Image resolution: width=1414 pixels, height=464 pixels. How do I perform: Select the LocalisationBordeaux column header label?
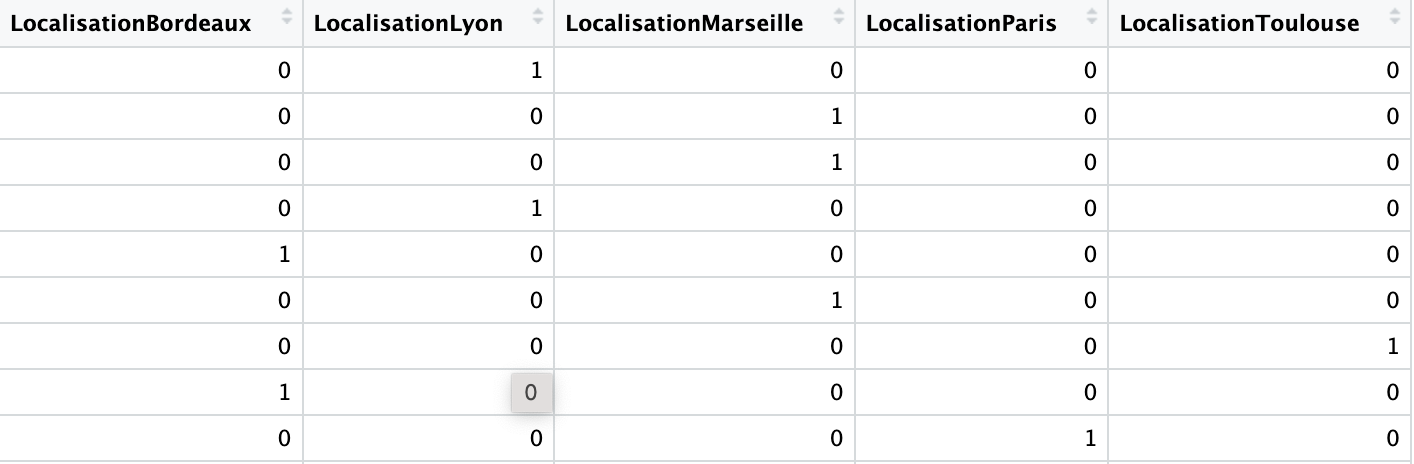pos(131,23)
